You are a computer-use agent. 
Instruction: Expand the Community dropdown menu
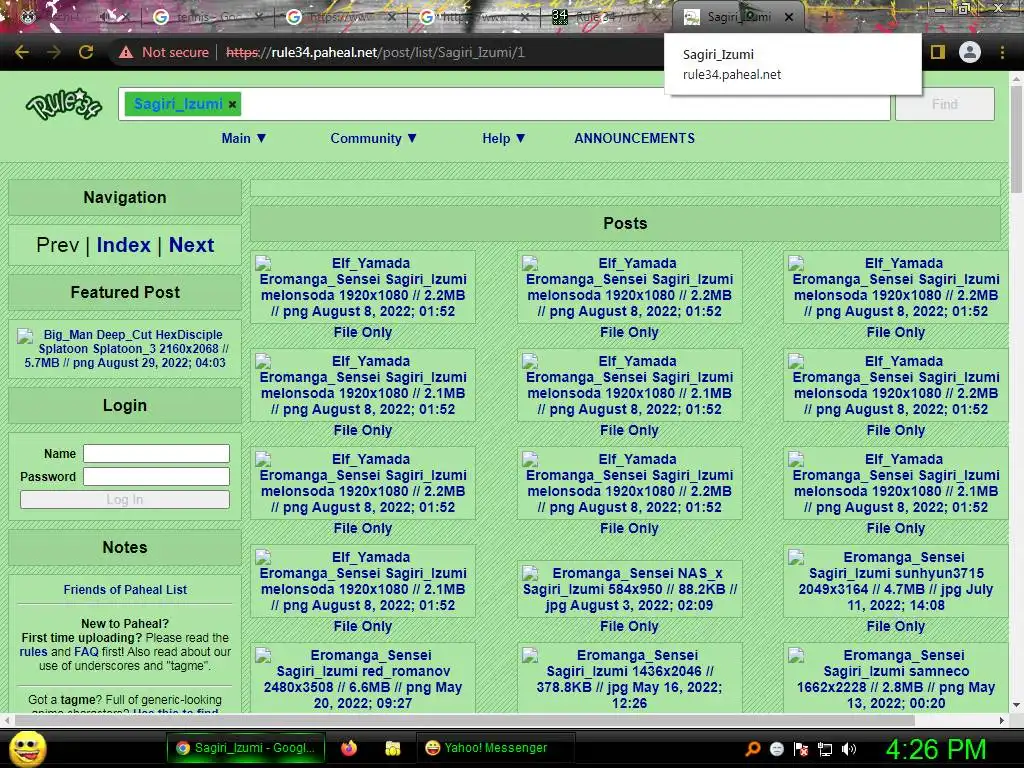click(374, 138)
